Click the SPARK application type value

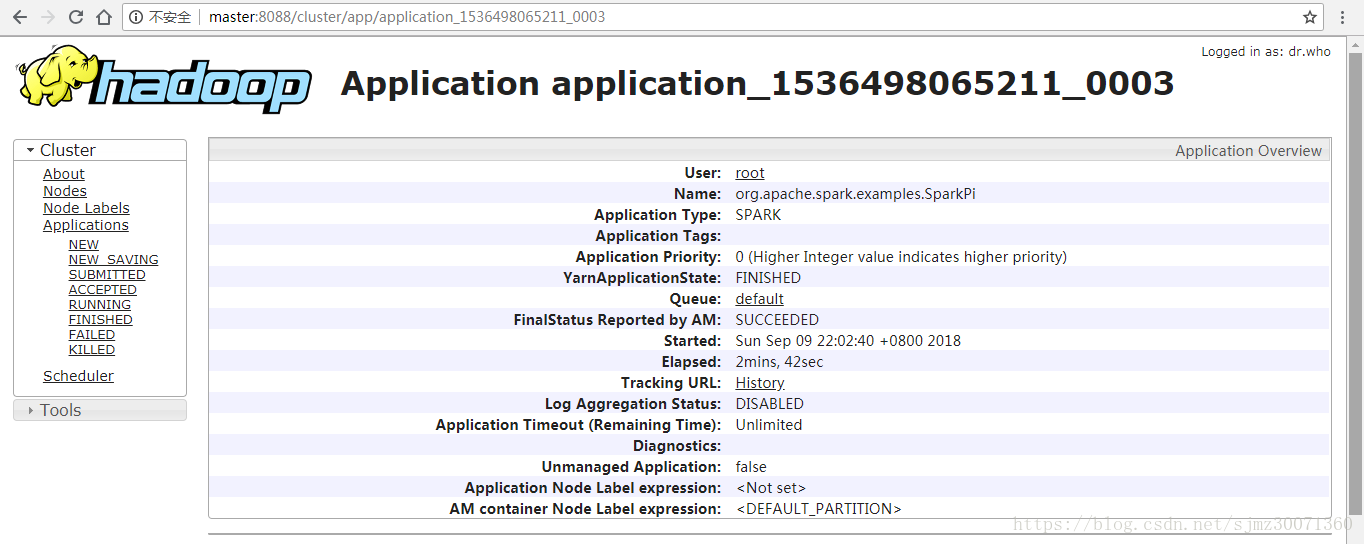click(x=759, y=215)
